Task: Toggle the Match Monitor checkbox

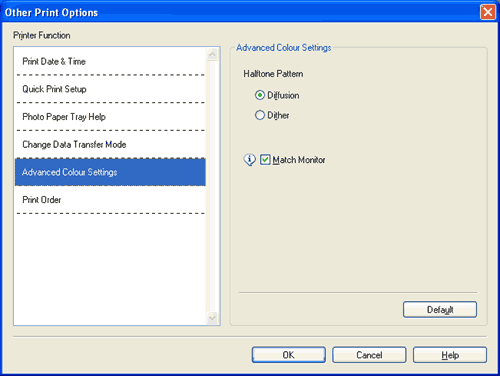Action: pos(265,160)
